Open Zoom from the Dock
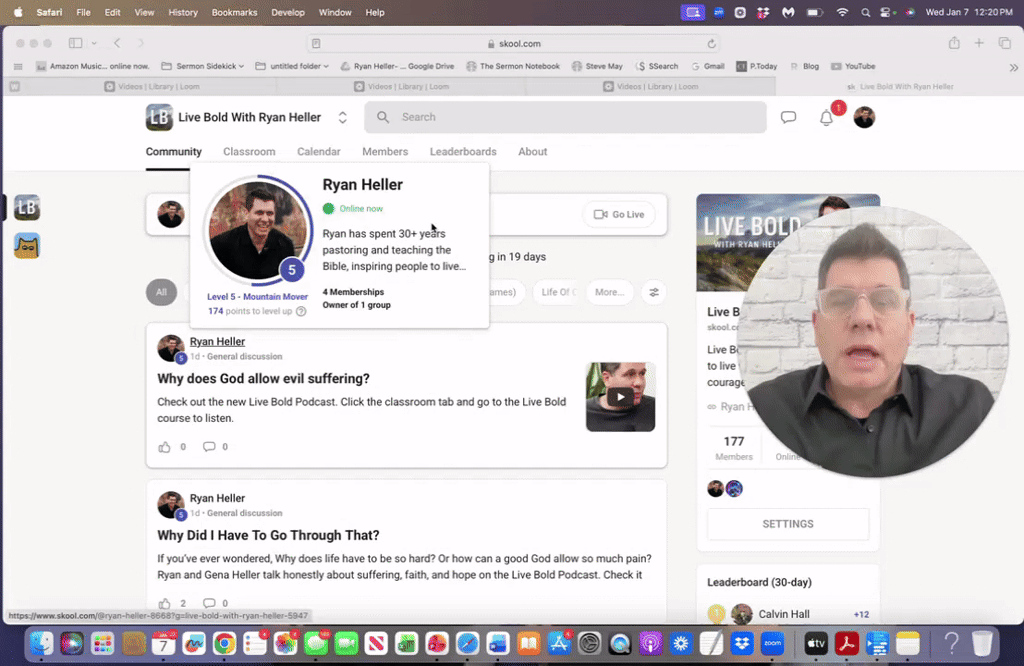The width and height of the screenshot is (1024, 666). click(x=772, y=644)
